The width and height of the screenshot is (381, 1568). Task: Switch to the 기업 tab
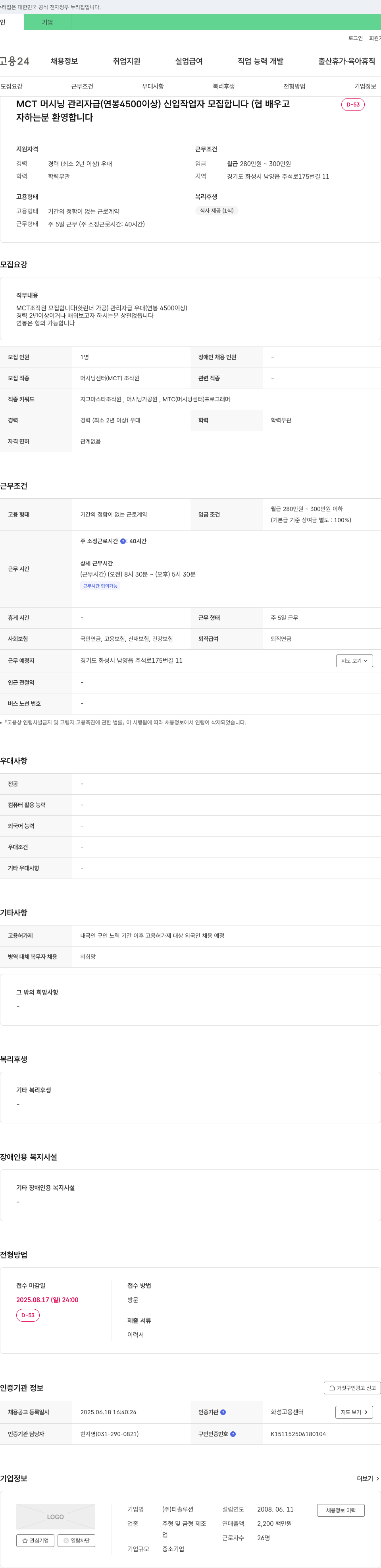47,23
